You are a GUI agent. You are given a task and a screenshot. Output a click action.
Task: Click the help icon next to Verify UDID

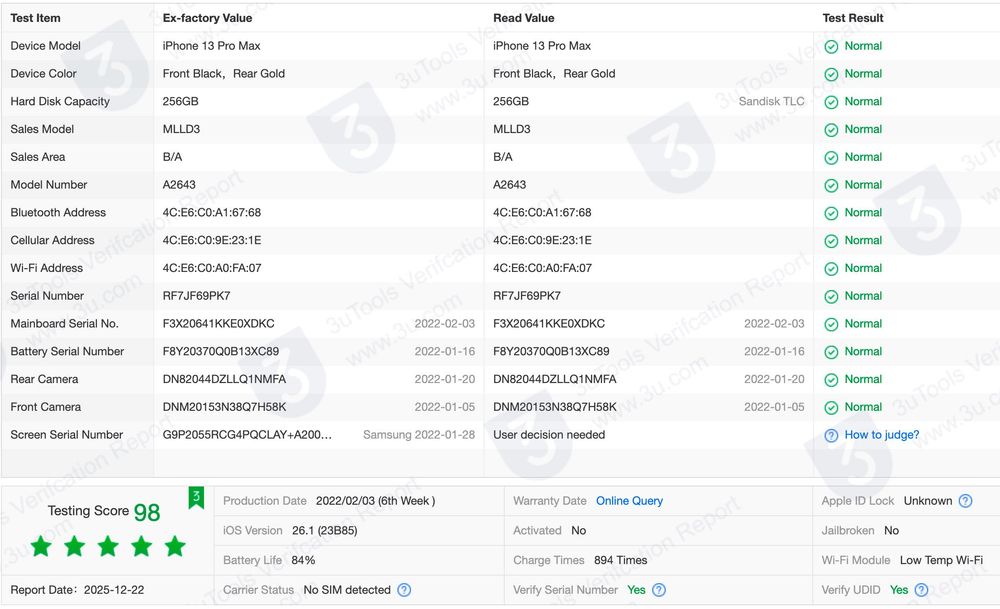(921, 590)
